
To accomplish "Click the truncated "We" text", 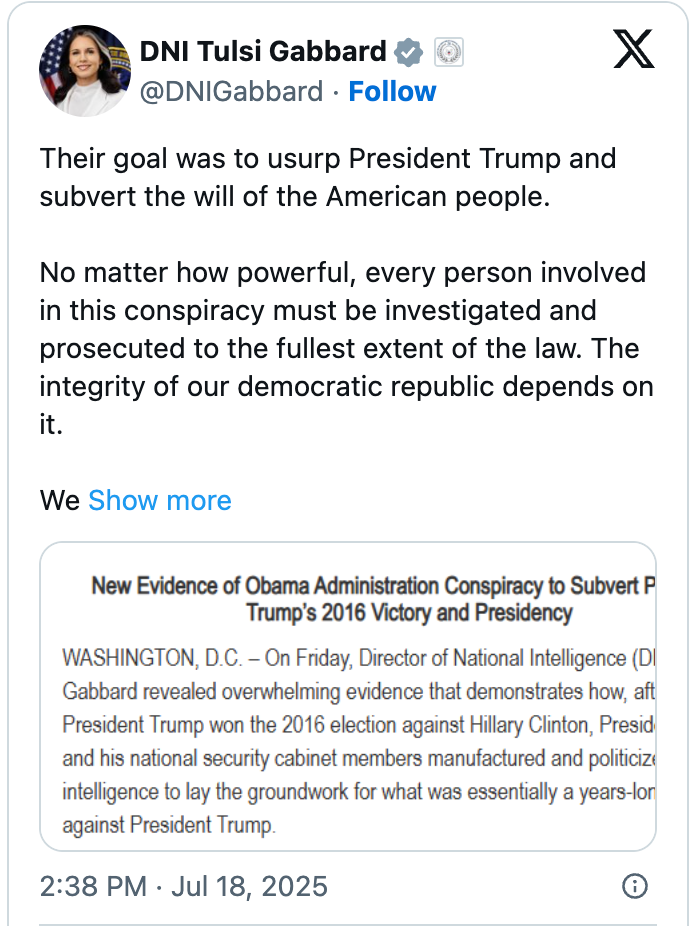I will 59,500.
